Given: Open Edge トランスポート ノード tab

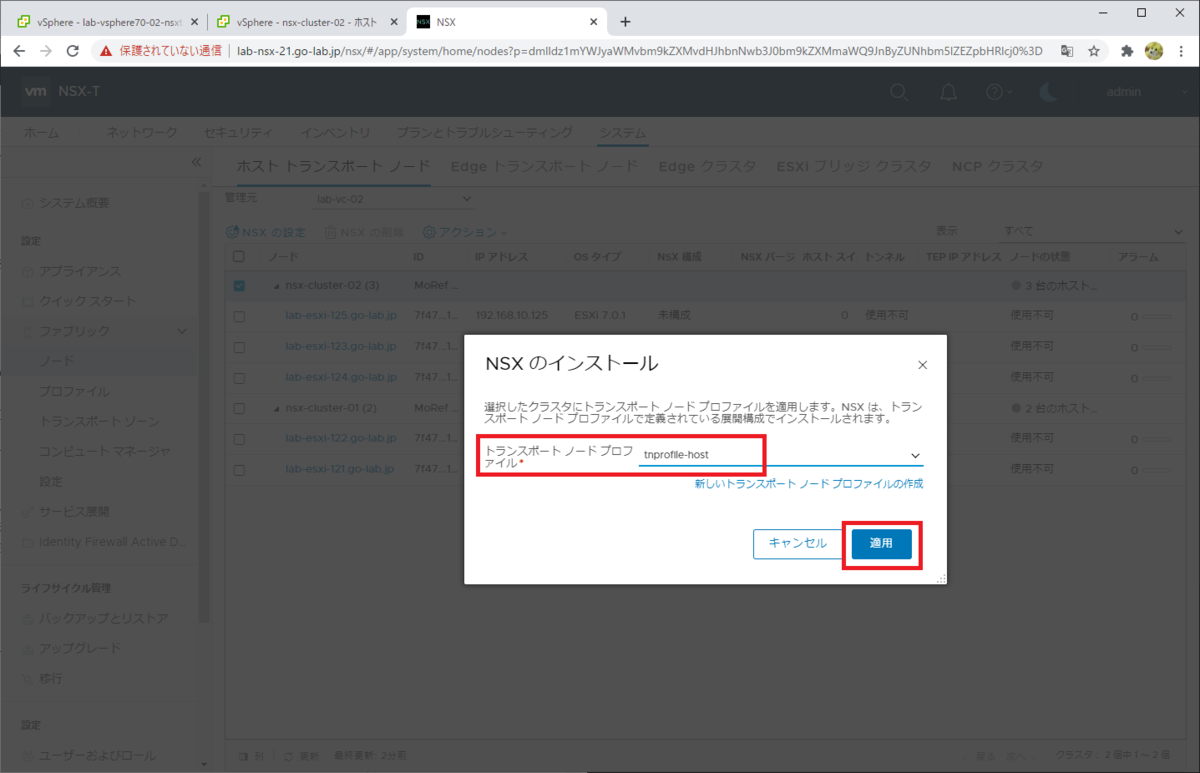Looking at the screenshot, I should click(x=544, y=166).
